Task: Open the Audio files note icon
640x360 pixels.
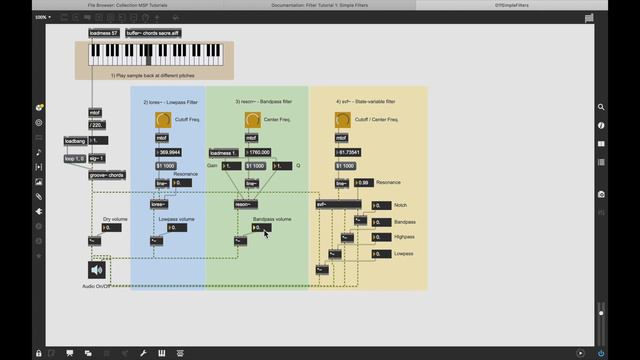Action: (39, 152)
